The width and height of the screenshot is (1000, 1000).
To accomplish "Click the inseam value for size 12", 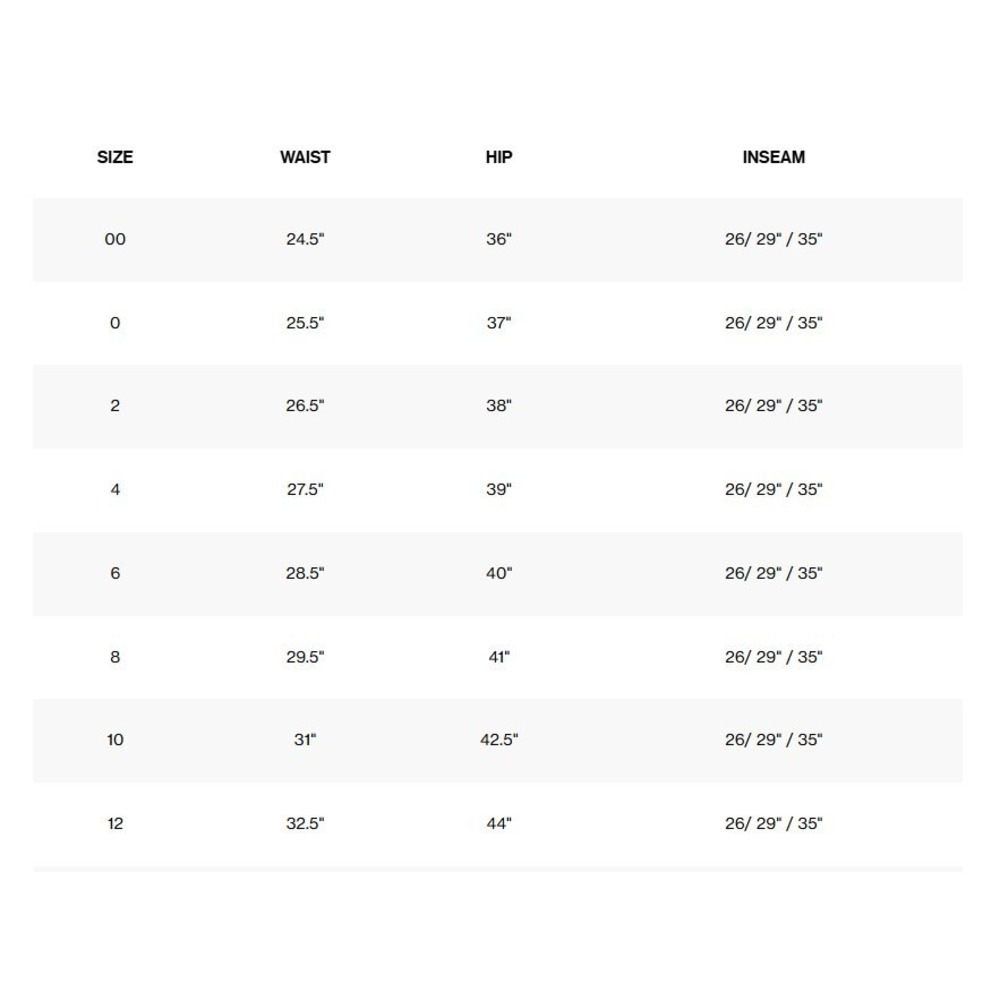I will [x=774, y=823].
